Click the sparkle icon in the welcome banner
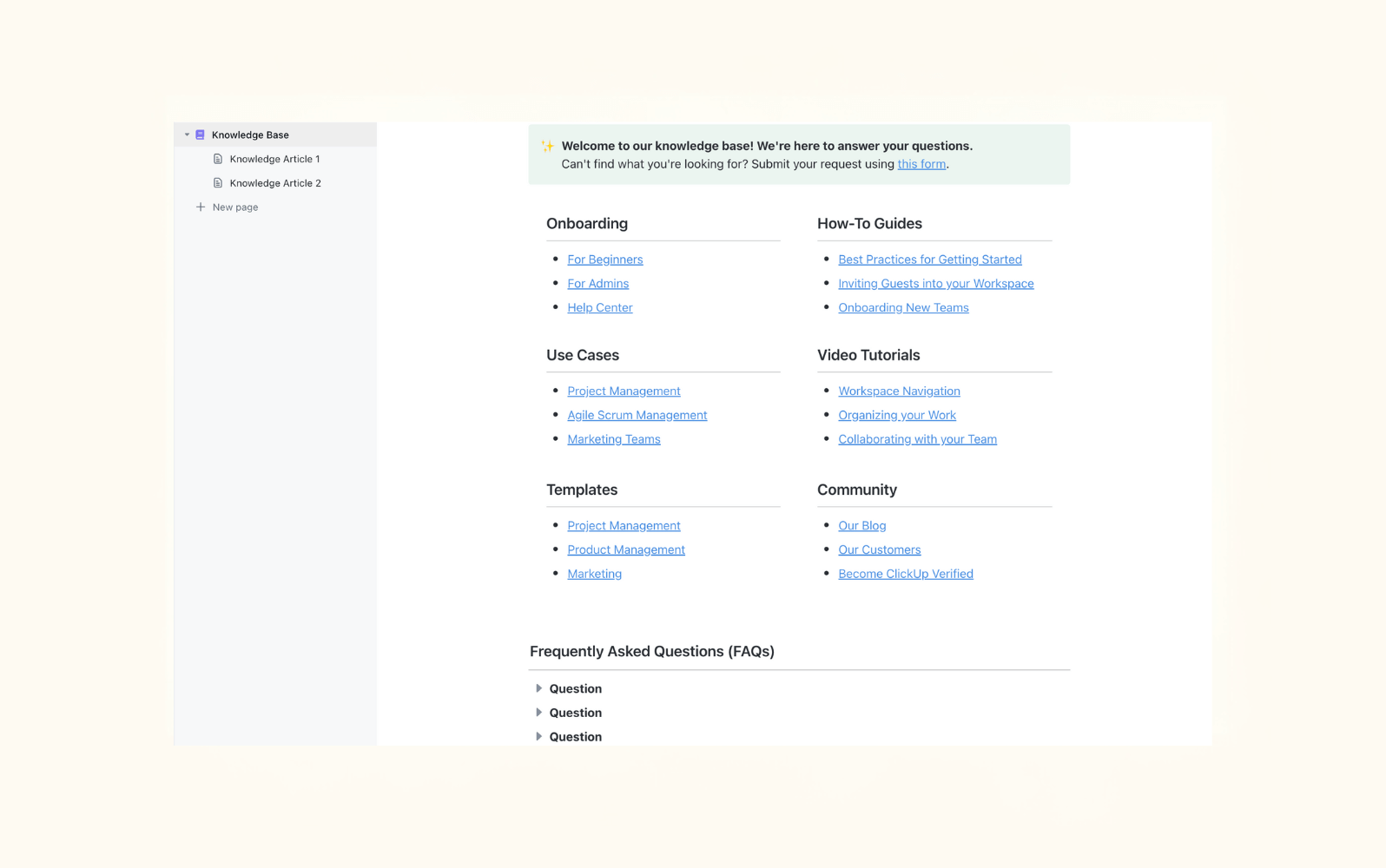This screenshot has height=868, width=1386. coord(548,146)
